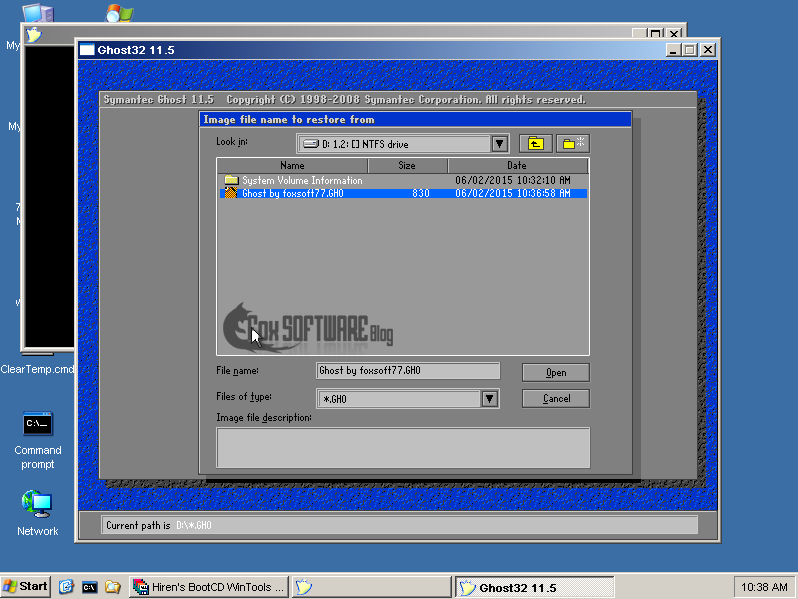
Task: Switch to unnamed ghost taskbar button
Action: click(x=371, y=587)
